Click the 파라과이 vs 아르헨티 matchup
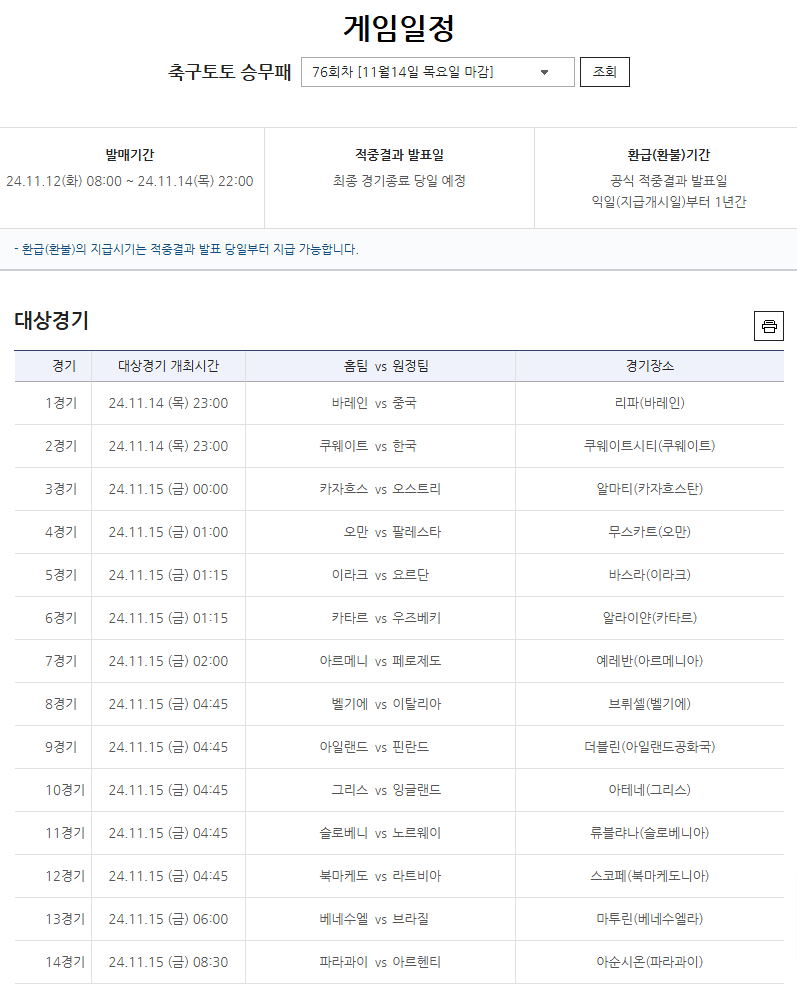Viewport: 797px width, 988px height. [380, 962]
